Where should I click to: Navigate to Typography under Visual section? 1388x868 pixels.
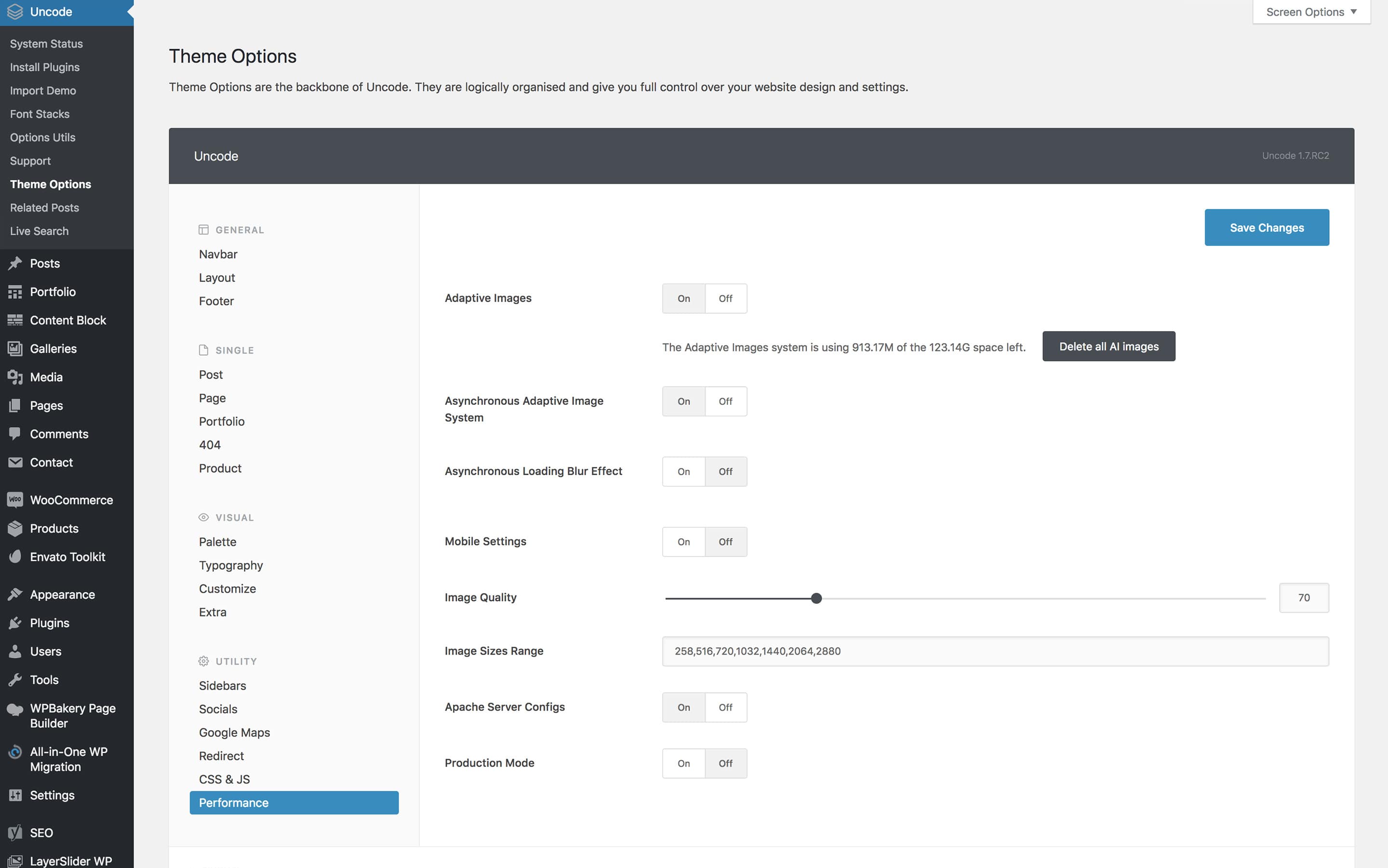click(x=230, y=565)
